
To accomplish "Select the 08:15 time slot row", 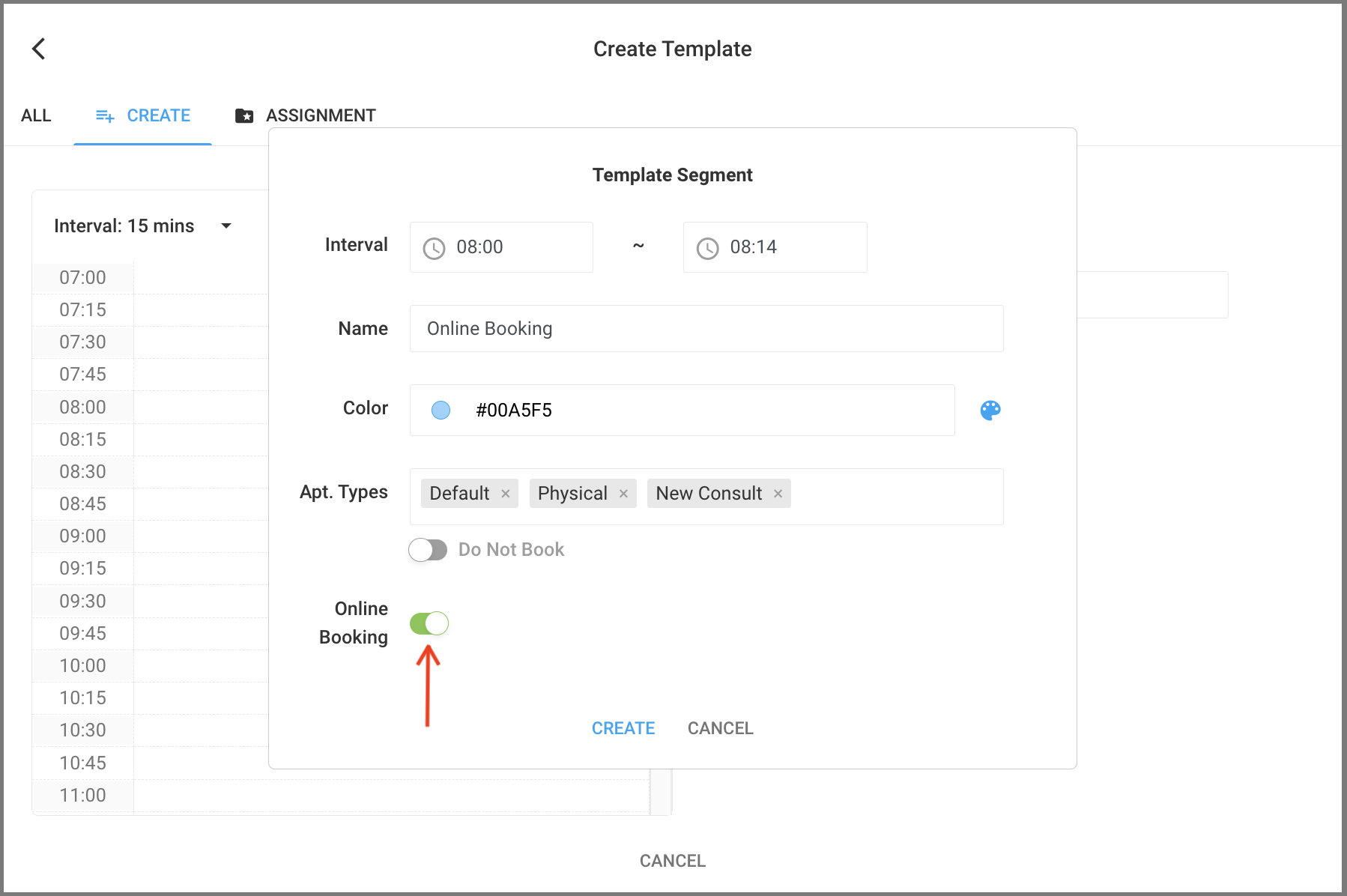I will point(150,439).
